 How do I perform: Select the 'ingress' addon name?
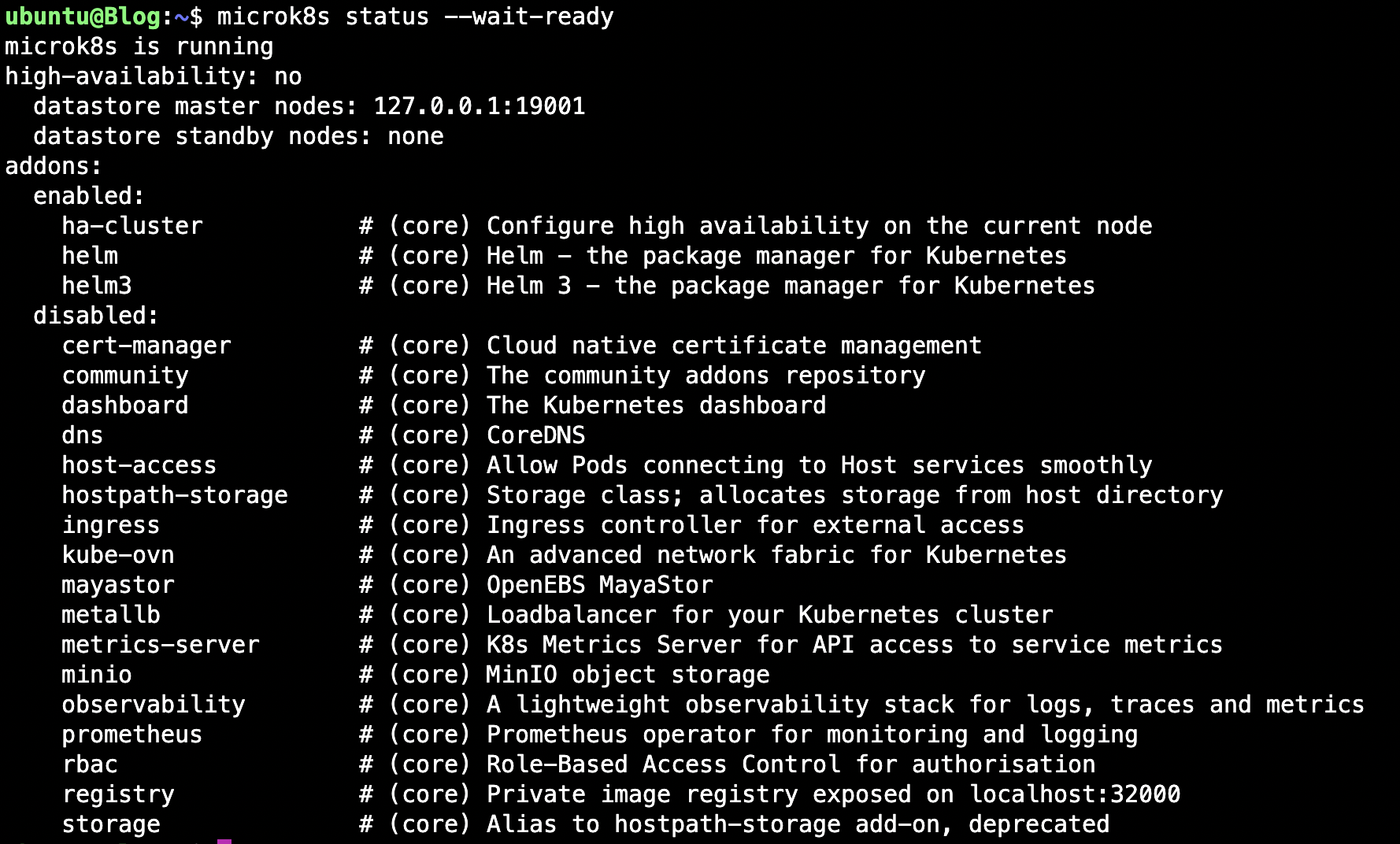(111, 525)
